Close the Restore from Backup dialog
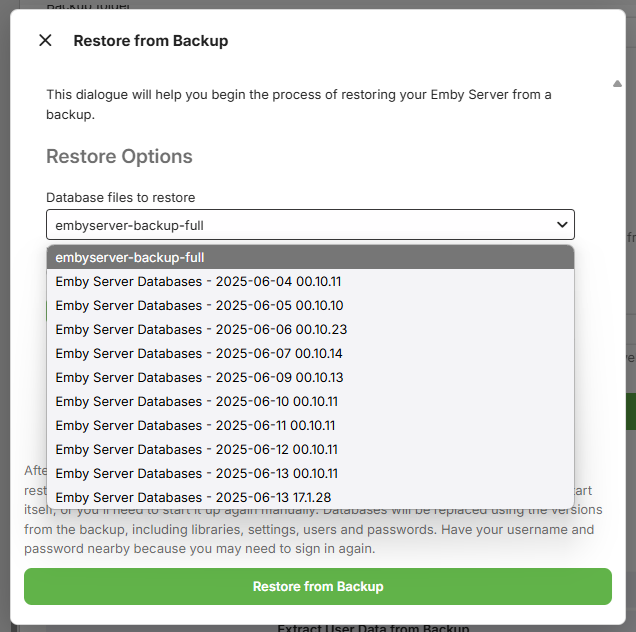 pos(45,40)
